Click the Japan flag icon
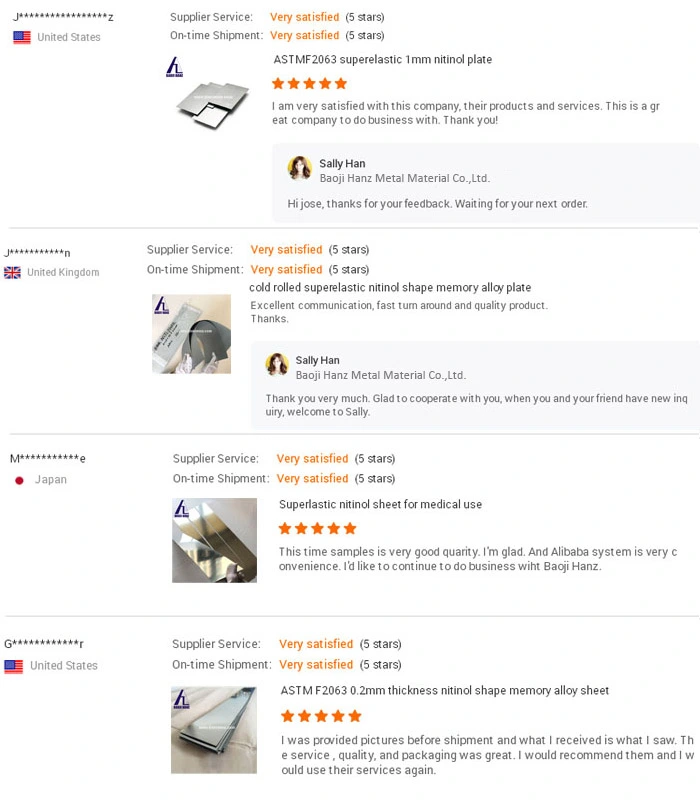700x800 pixels. click(x=19, y=480)
